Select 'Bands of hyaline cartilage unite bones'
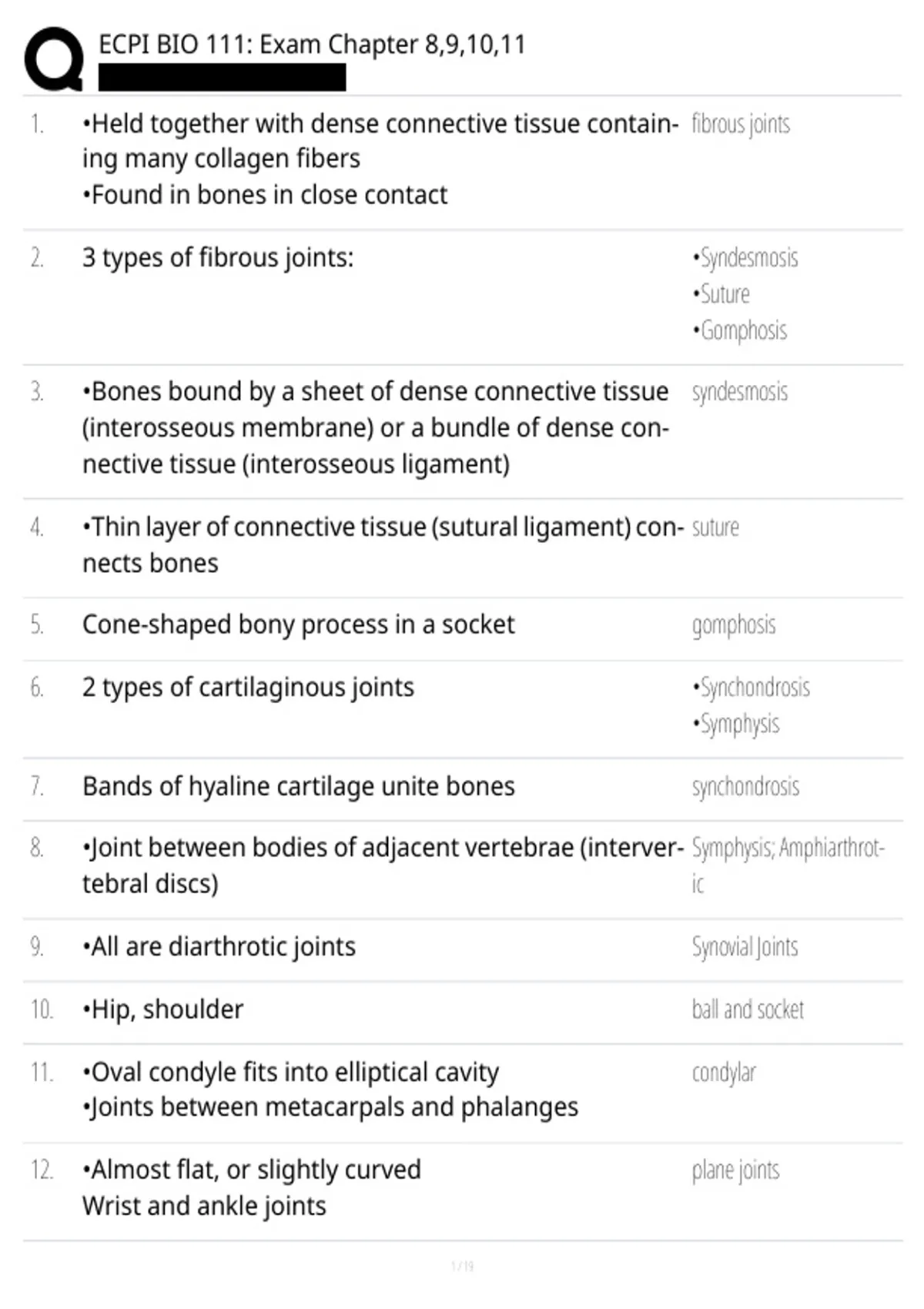This screenshot has width=924, height=1309. 299,786
